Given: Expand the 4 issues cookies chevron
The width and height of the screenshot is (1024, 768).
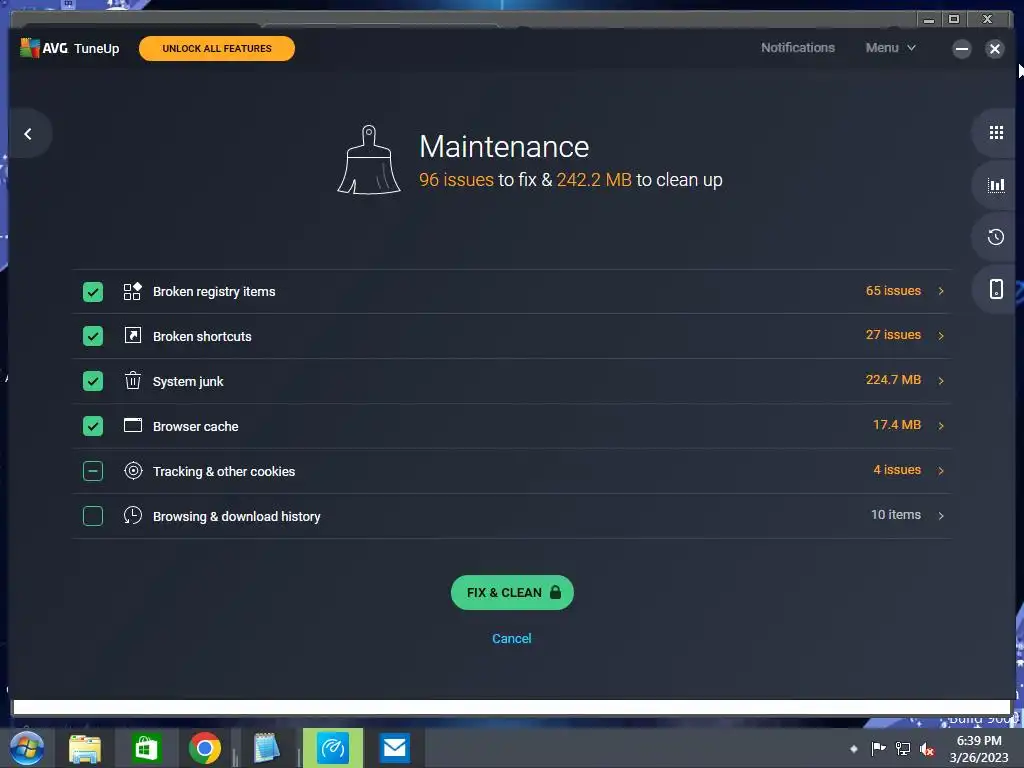Looking at the screenshot, I should point(941,471).
